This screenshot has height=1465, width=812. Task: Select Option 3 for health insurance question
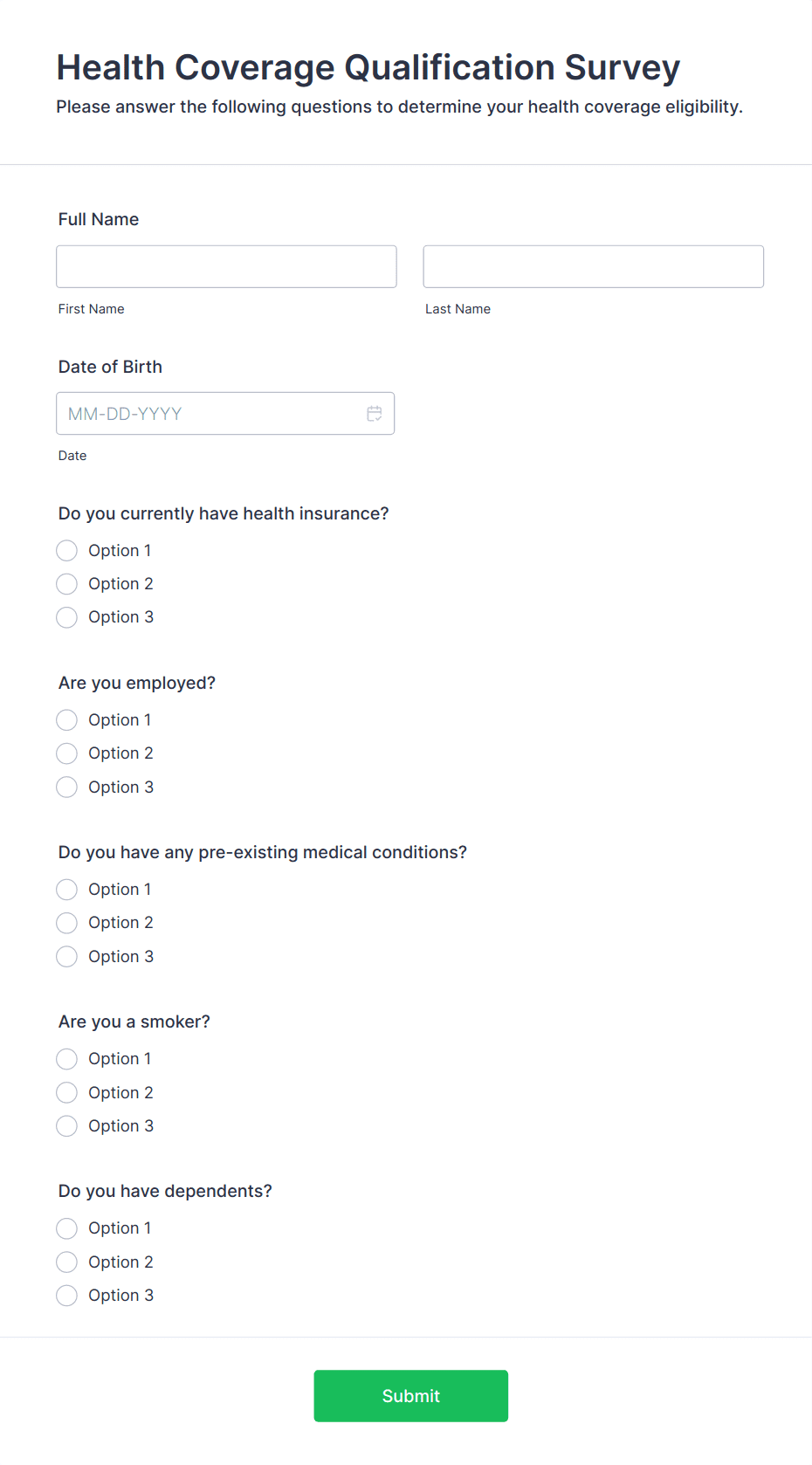point(67,617)
